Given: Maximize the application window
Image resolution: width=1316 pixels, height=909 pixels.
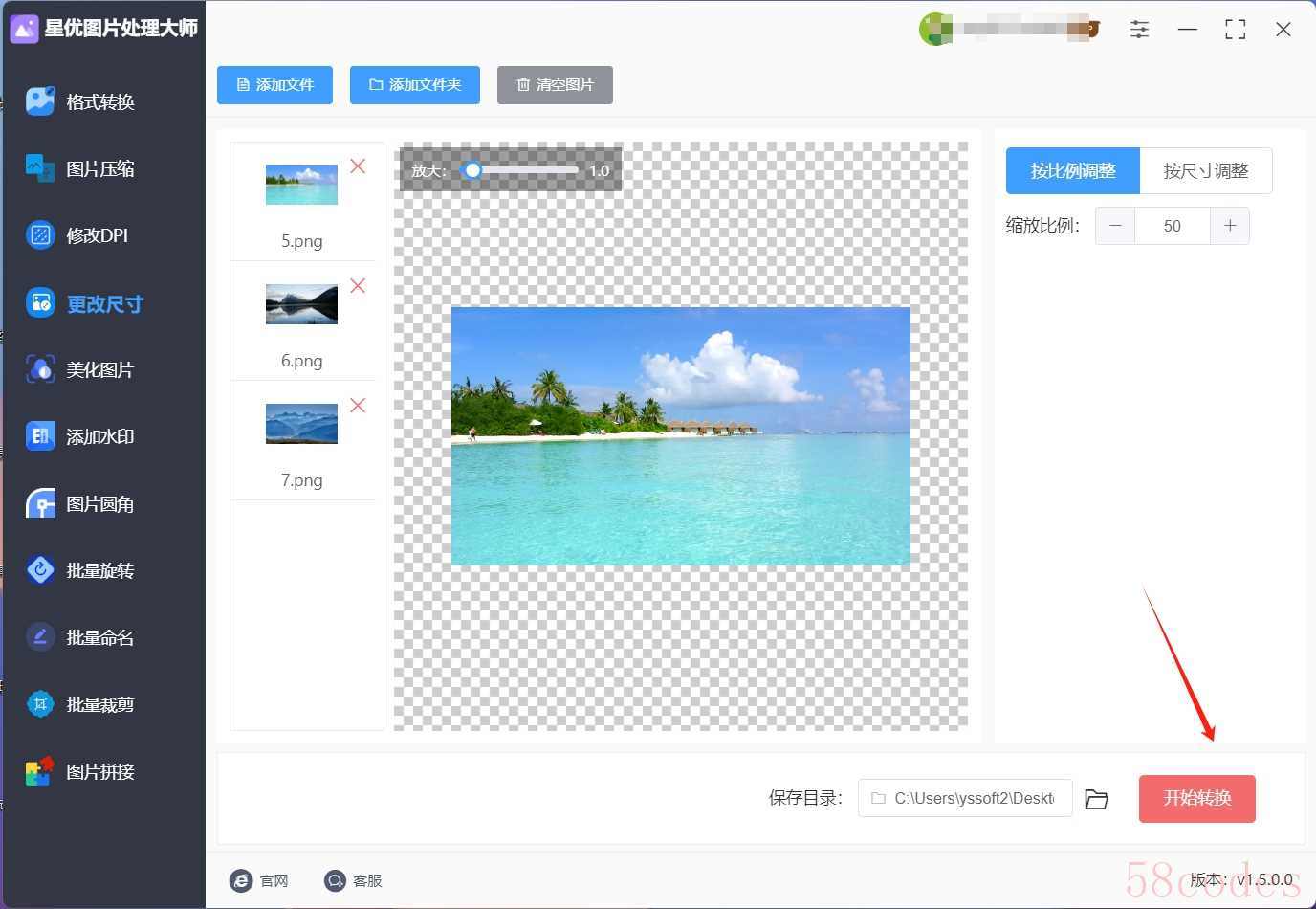Looking at the screenshot, I should [x=1236, y=30].
